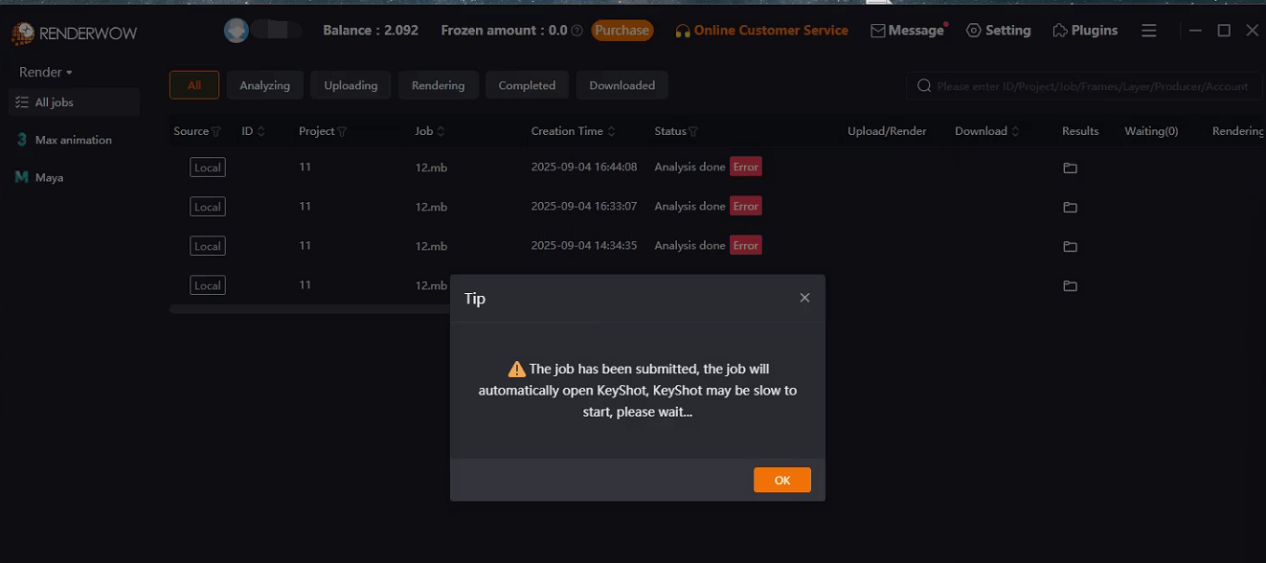Image resolution: width=1266 pixels, height=563 pixels.
Task: Switch to the Completed tab
Action: pyautogui.click(x=527, y=85)
